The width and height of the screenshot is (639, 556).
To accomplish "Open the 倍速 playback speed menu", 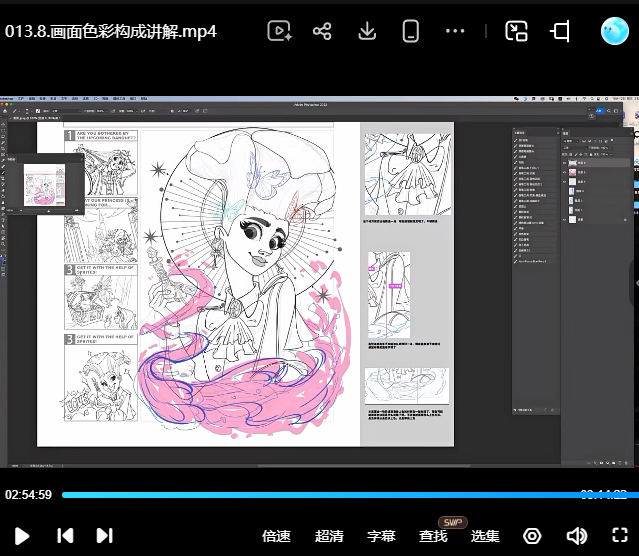I will click(x=276, y=536).
